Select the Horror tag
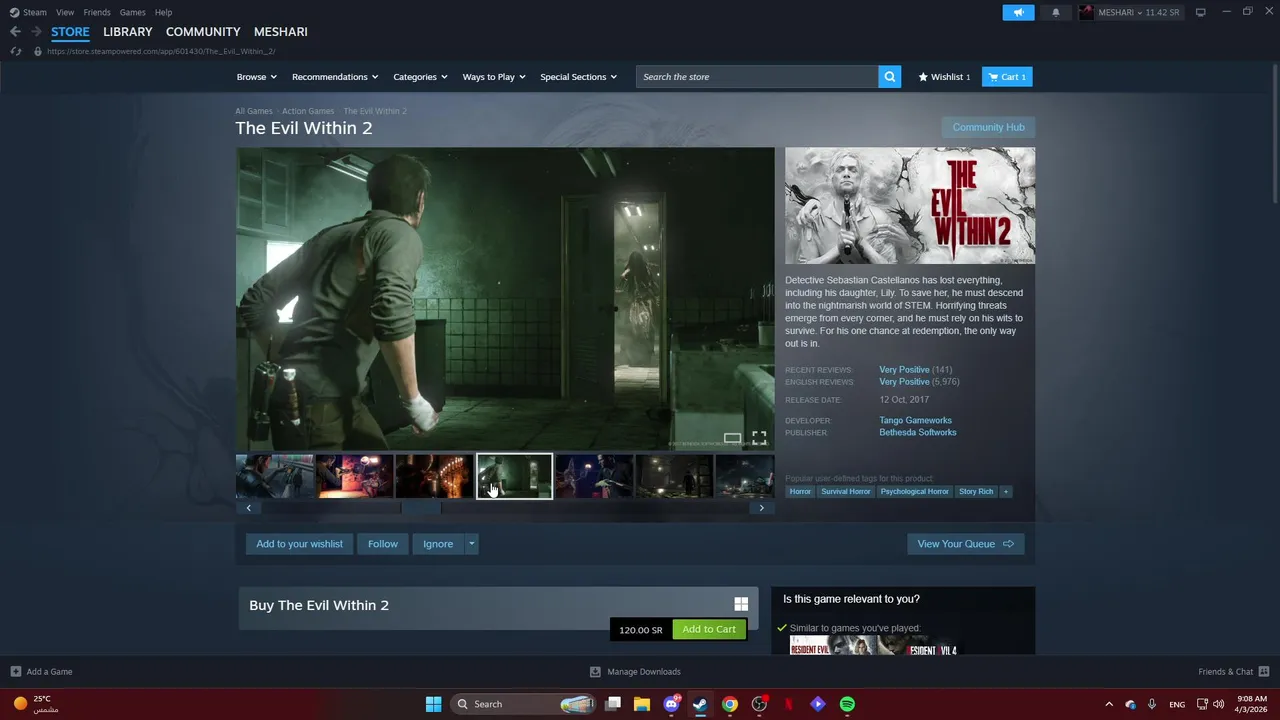Screen dimensions: 1280x720 (800, 492)
